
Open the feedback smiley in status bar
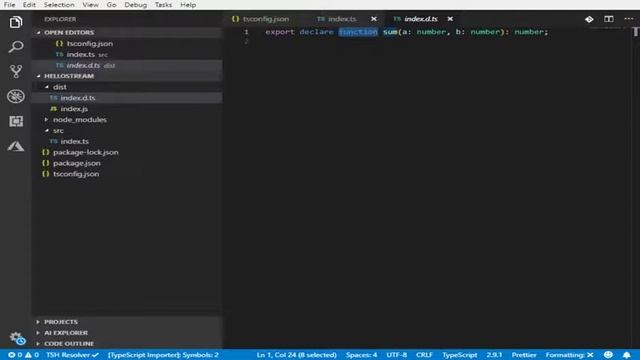(608, 355)
